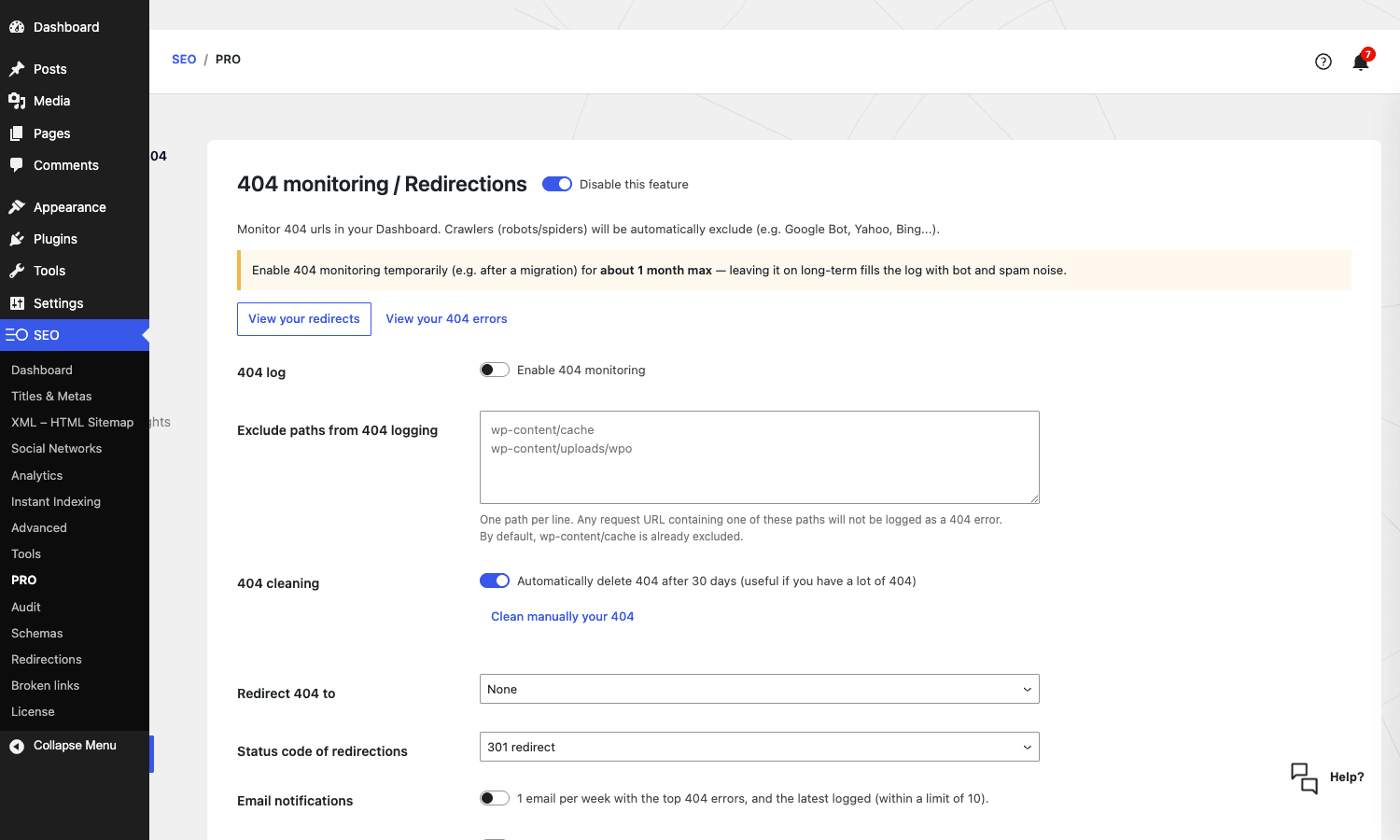Open Instant Indexing submenu
1400x840 pixels.
pyautogui.click(x=56, y=502)
